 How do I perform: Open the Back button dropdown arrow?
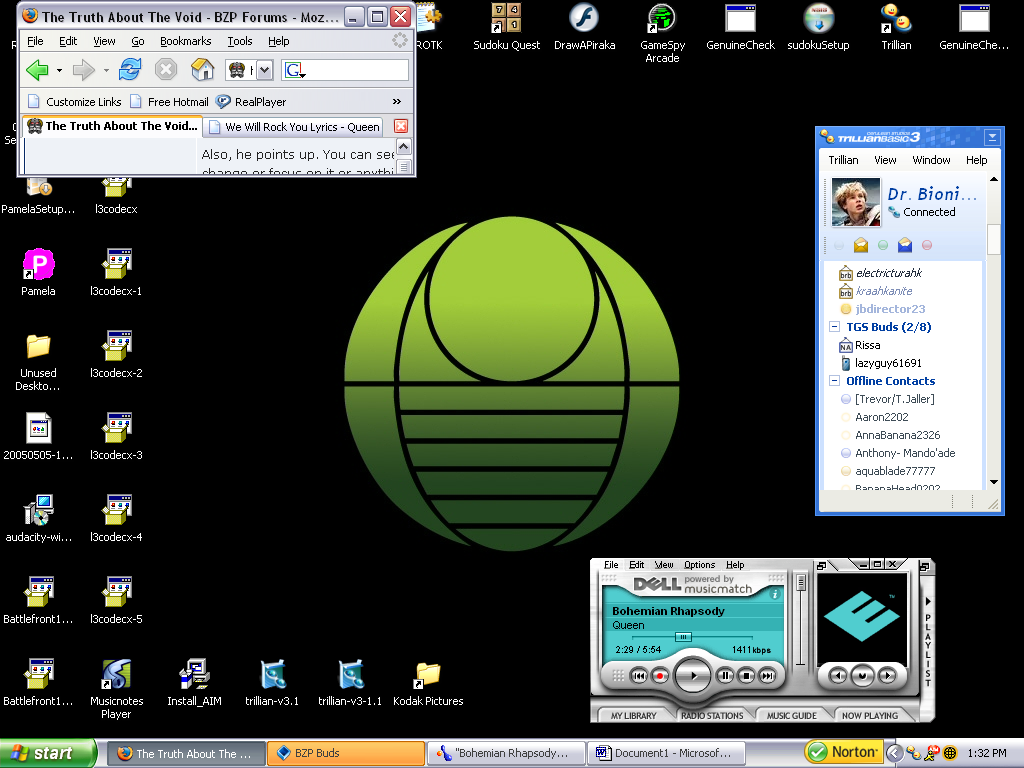(57, 70)
